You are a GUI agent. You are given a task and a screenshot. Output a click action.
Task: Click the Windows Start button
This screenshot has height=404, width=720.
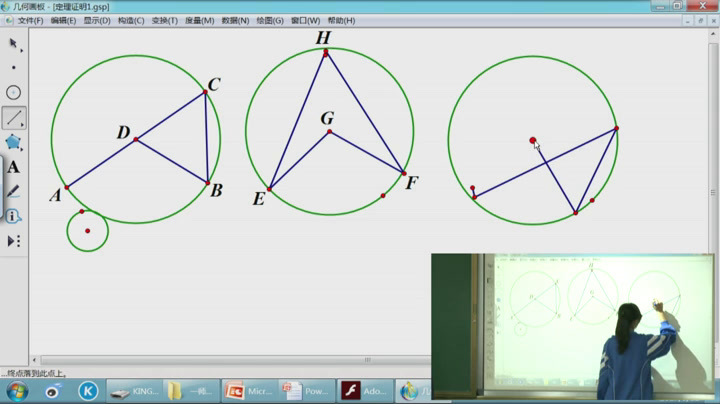click(x=17, y=391)
